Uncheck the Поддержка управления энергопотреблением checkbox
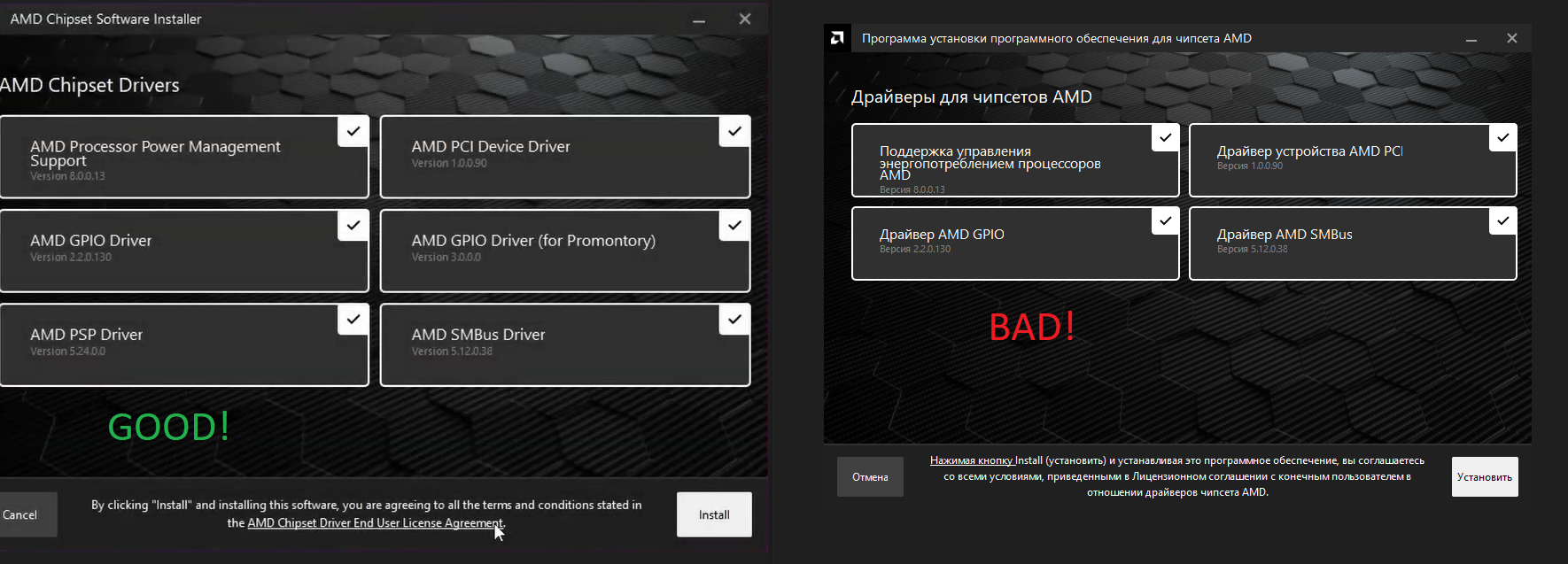 [1165, 137]
